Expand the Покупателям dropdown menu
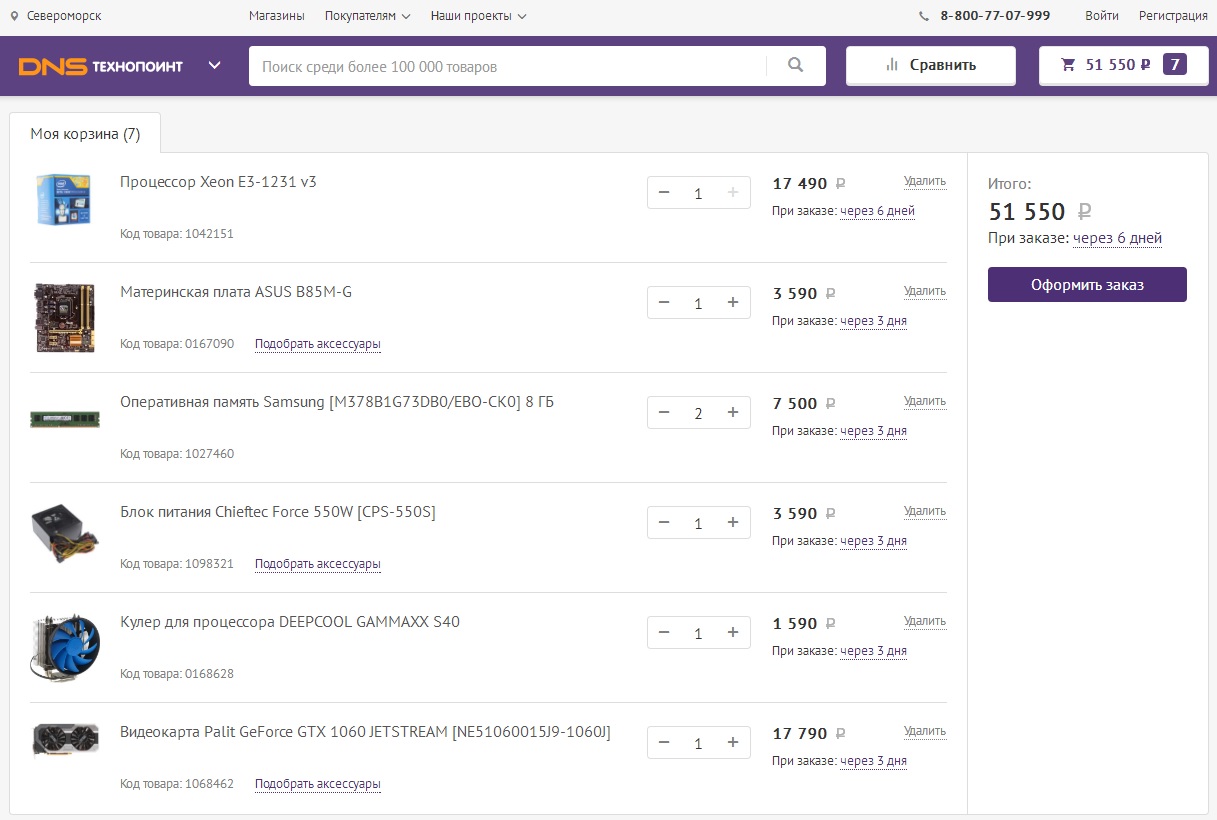Screen dimensions: 1217x820 [x=367, y=16]
